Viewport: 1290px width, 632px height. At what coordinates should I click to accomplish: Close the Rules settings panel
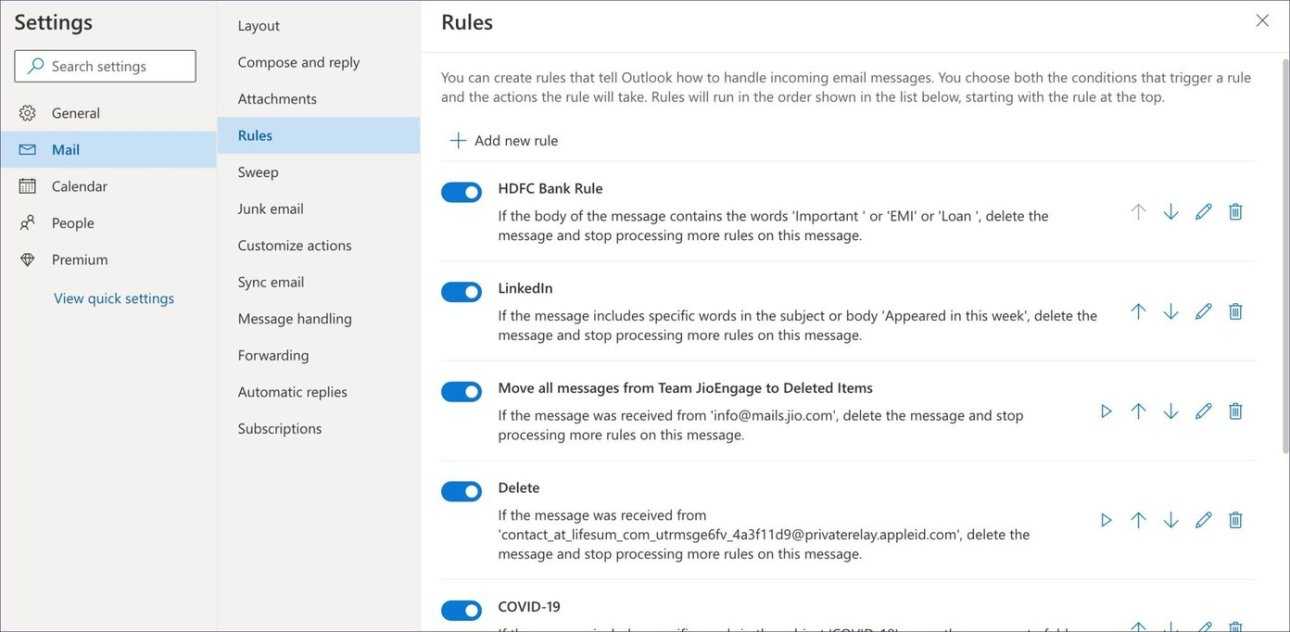point(1262,21)
